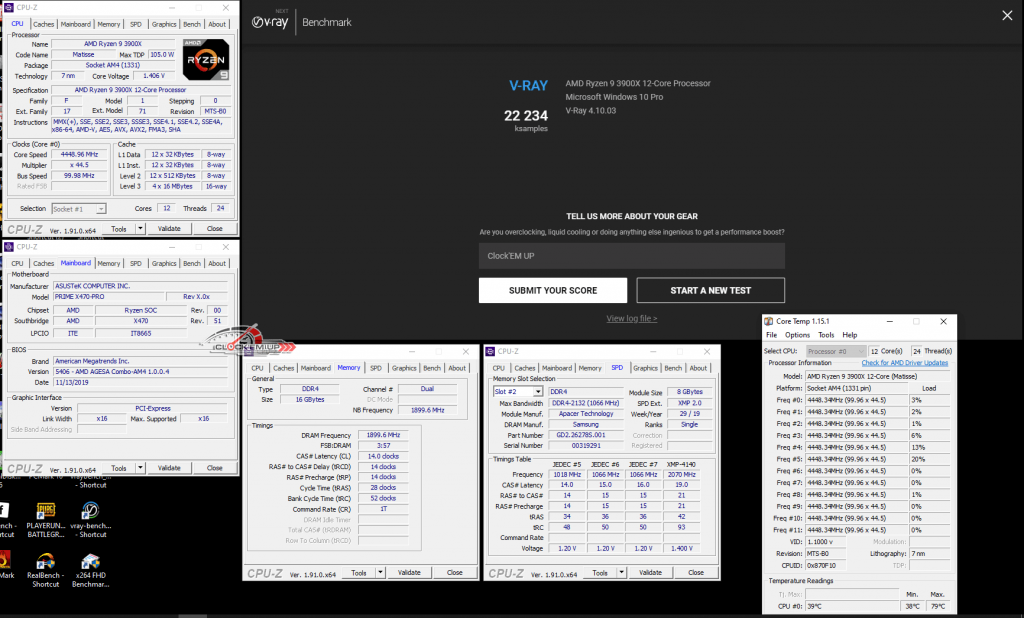Click the Clock'EM UP gear description field
The width and height of the screenshot is (1024, 618).
click(x=631, y=255)
